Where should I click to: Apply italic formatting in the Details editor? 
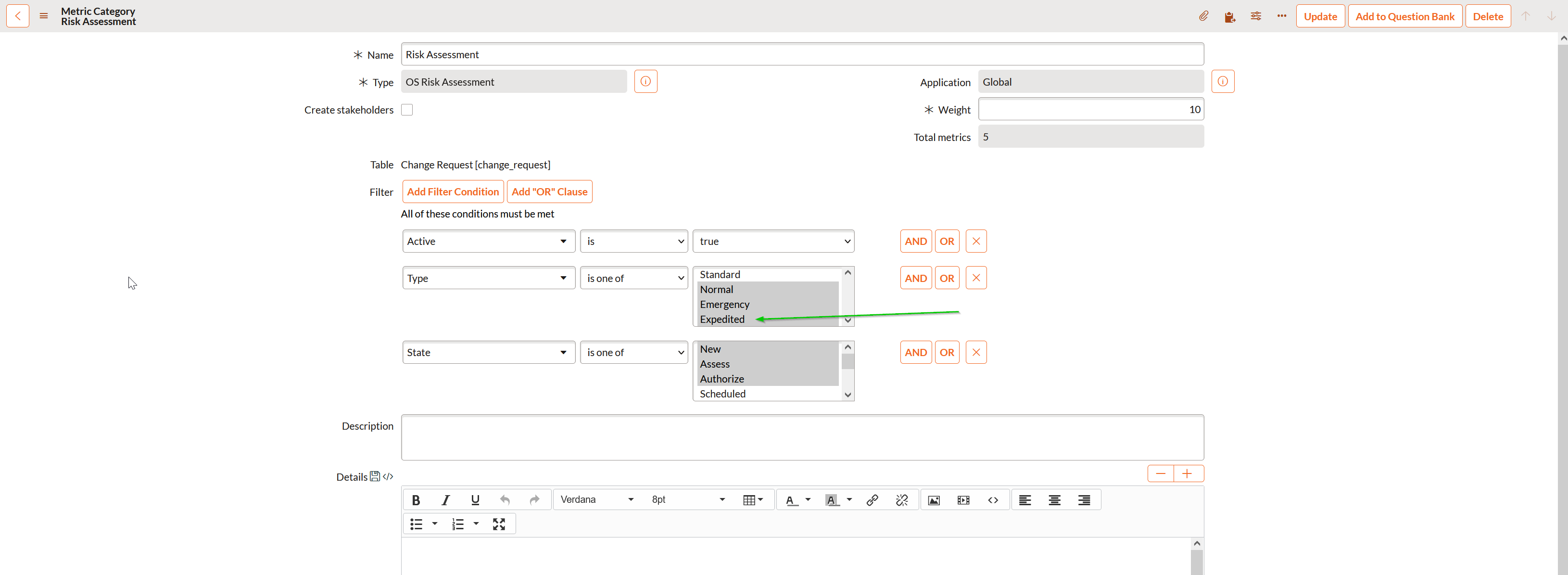445,499
